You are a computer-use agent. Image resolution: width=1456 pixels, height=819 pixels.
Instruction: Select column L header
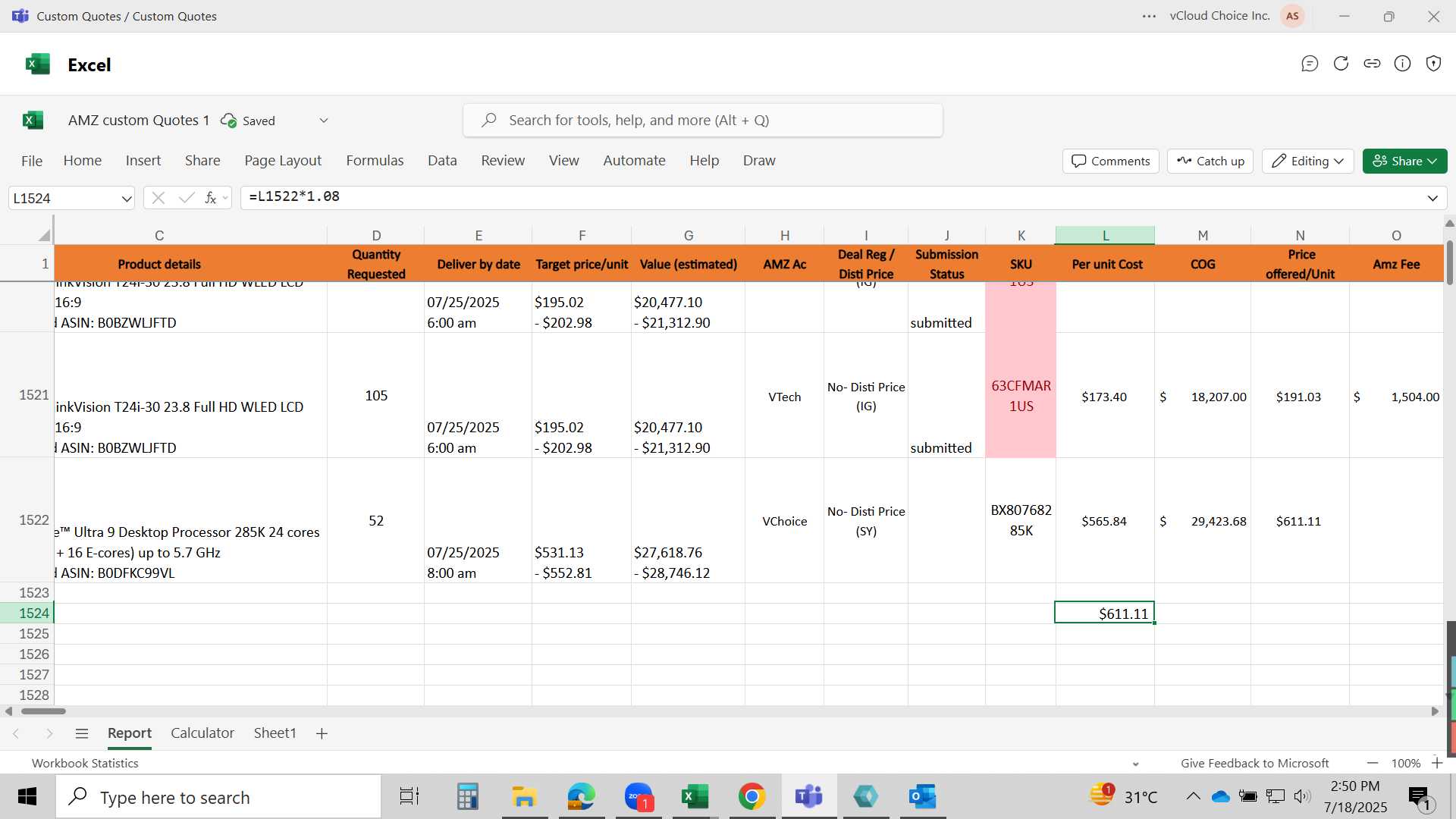[1105, 235]
